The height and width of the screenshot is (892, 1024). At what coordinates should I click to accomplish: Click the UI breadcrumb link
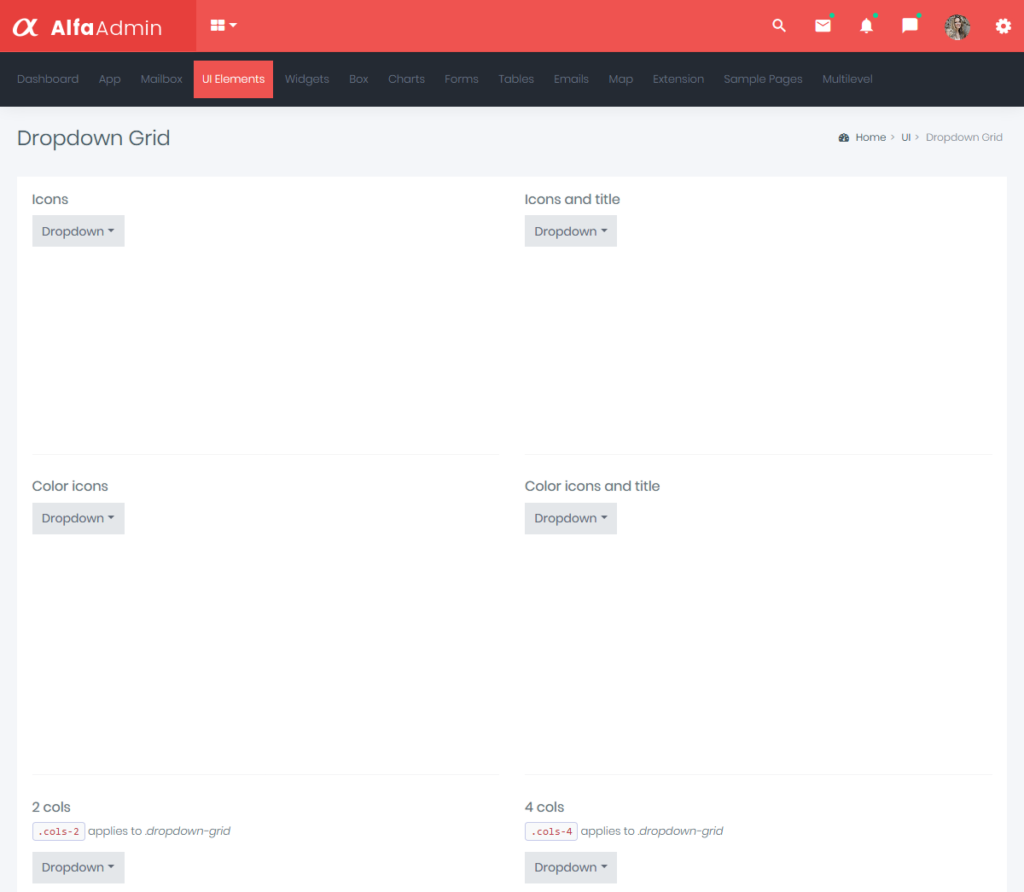point(906,137)
